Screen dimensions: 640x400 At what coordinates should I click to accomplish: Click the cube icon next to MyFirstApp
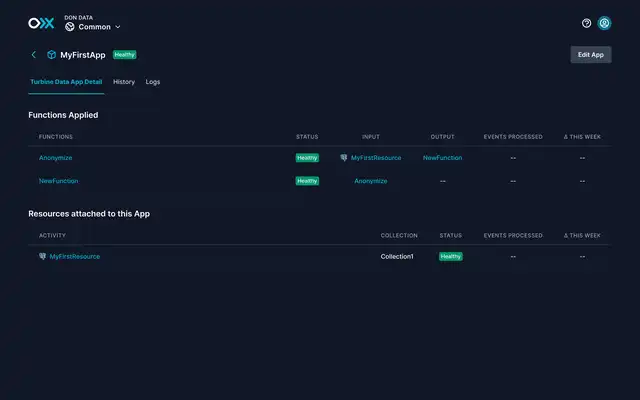tap(51, 55)
